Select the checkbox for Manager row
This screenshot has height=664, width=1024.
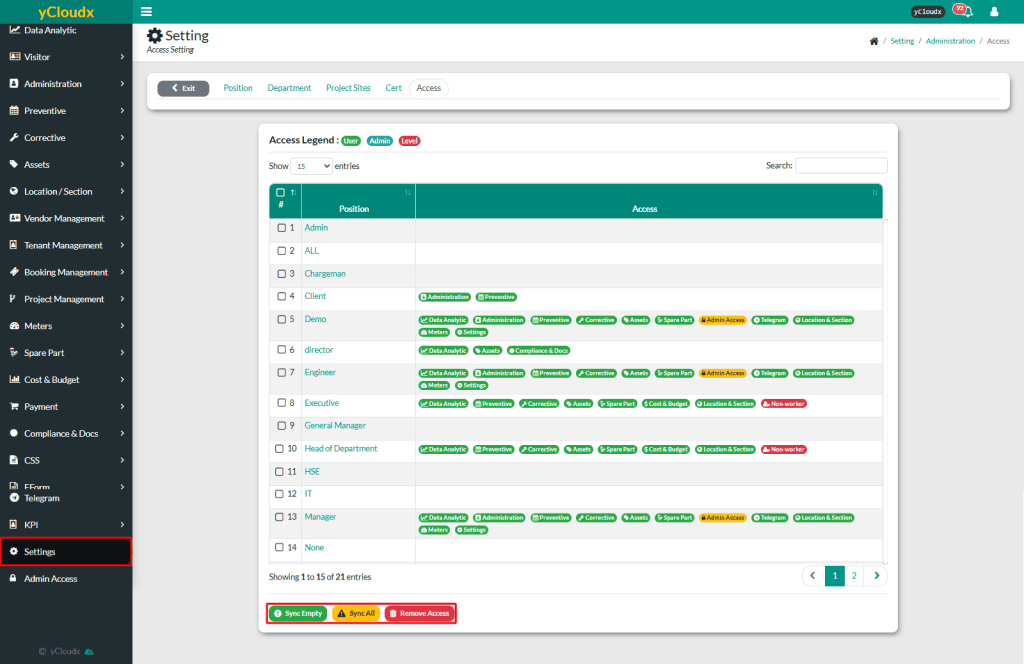point(282,517)
